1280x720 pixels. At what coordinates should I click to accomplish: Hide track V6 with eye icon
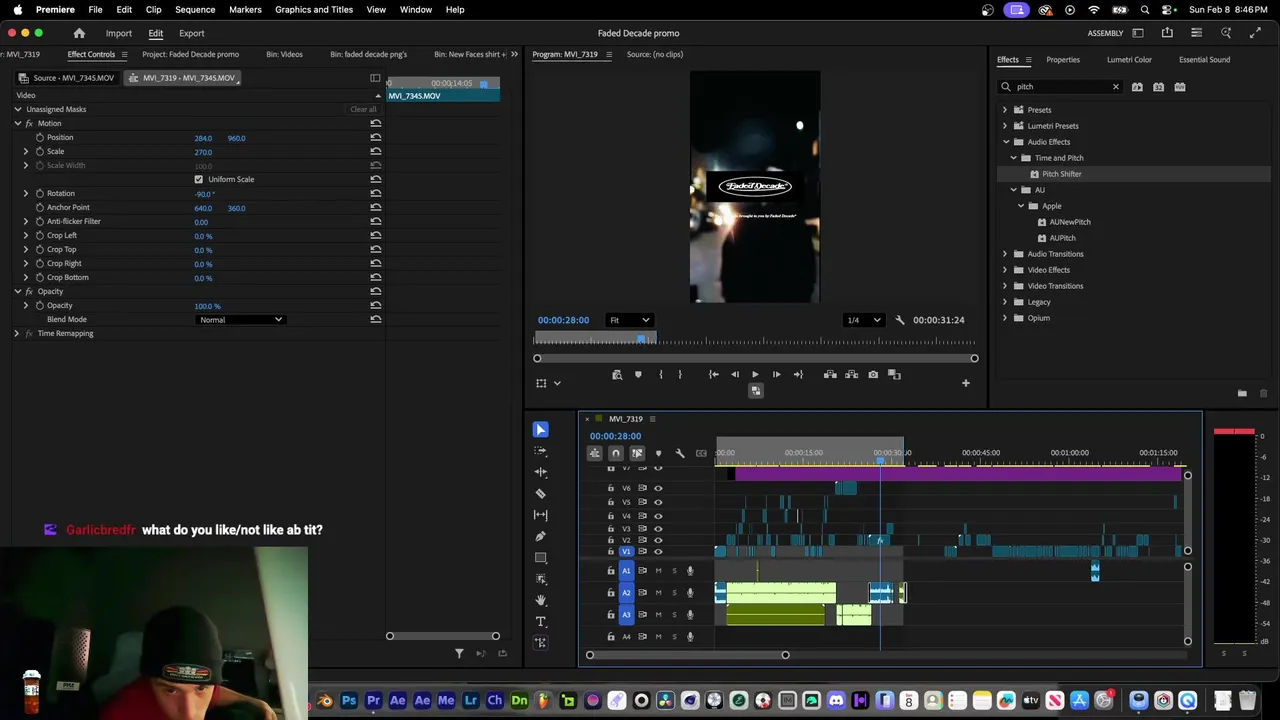click(658, 488)
